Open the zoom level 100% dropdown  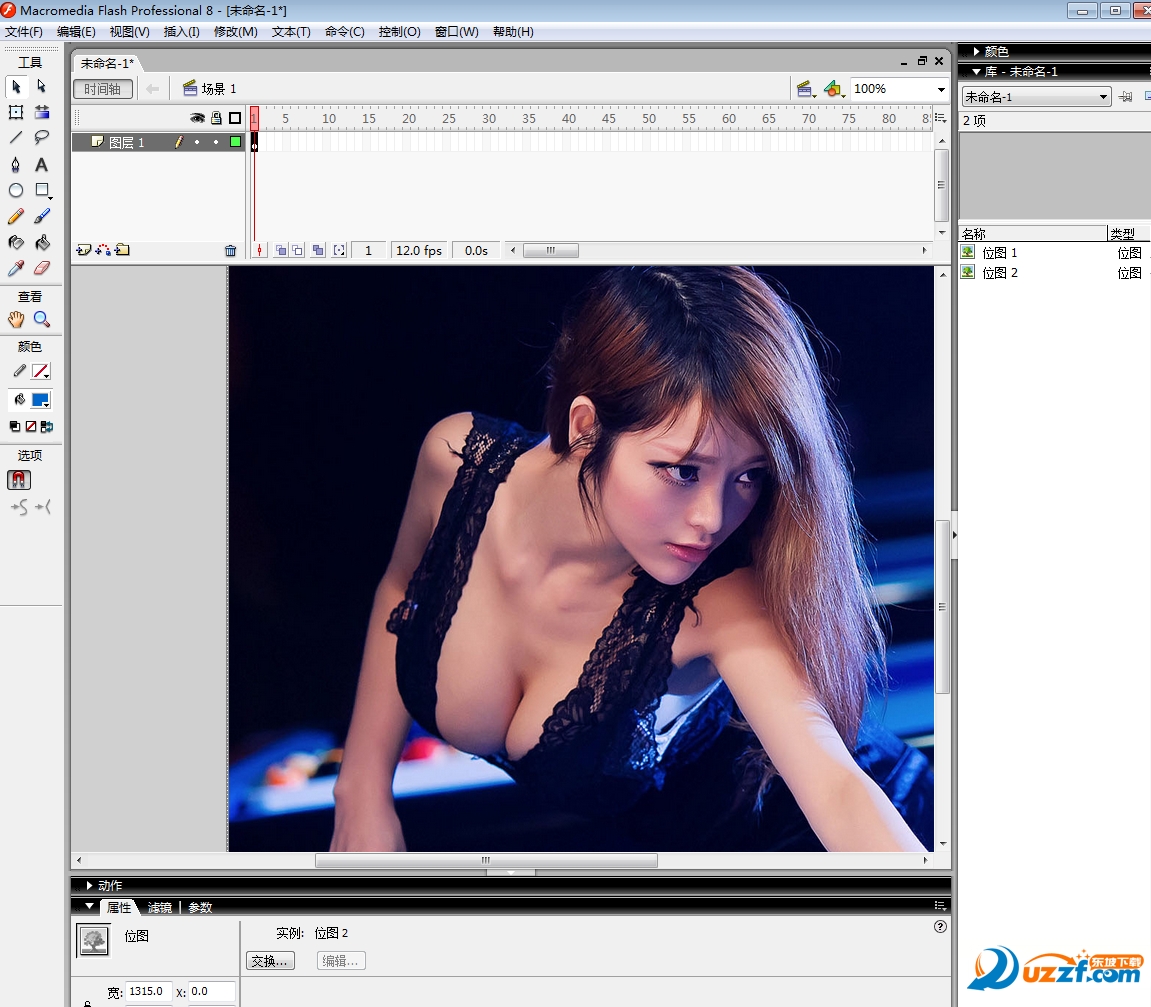pos(941,90)
